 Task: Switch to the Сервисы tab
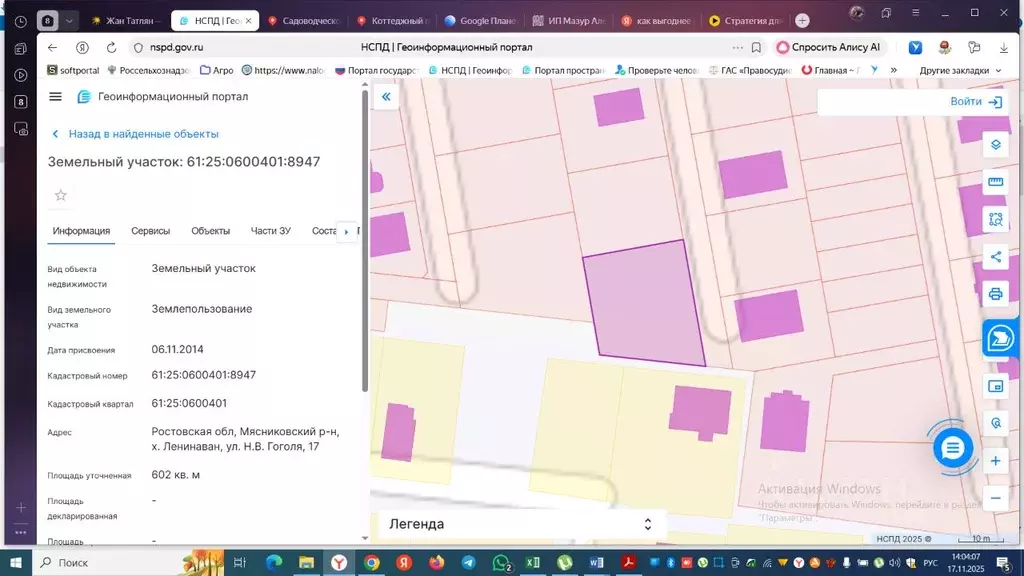coord(150,231)
